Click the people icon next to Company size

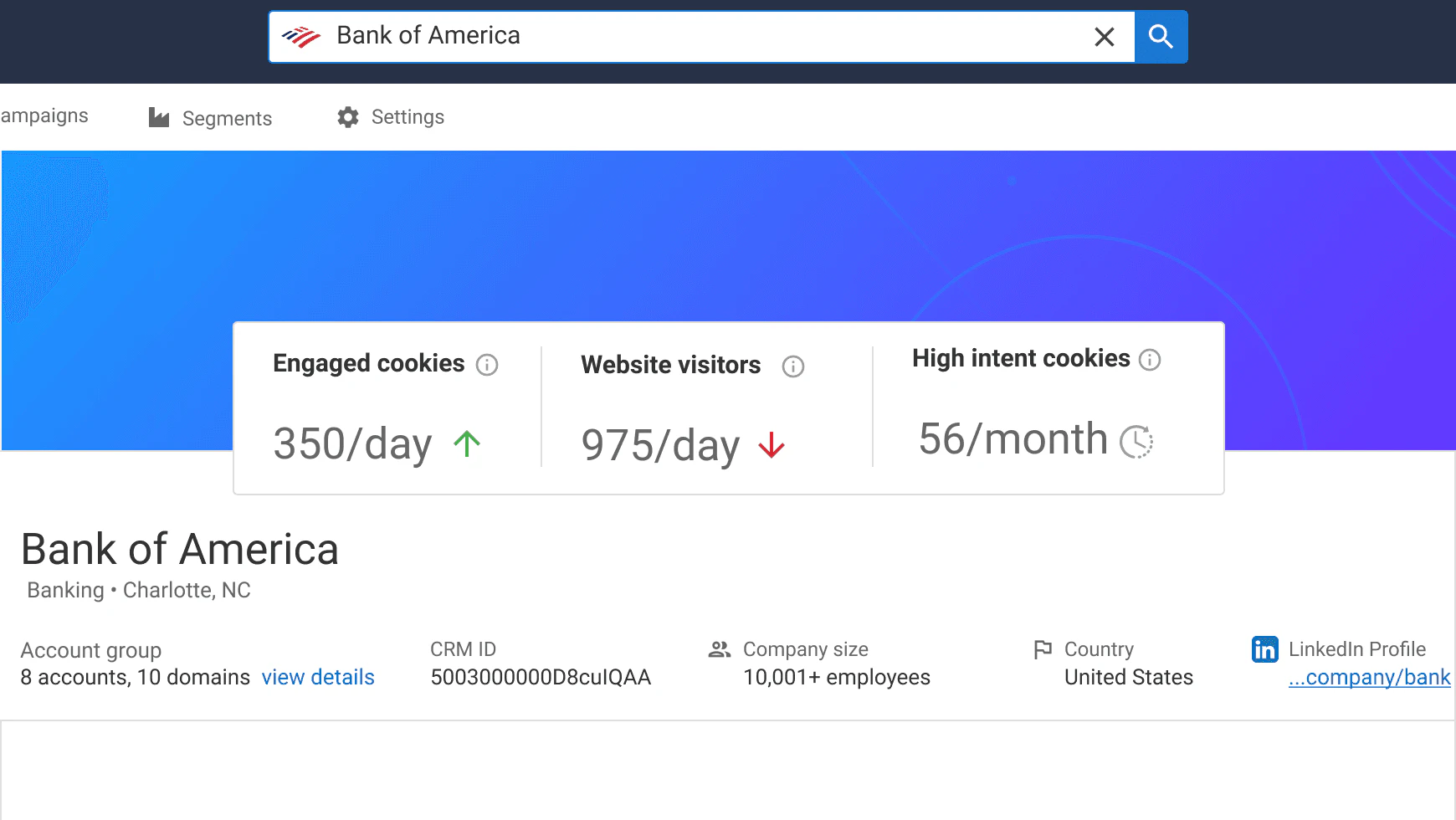[718, 648]
